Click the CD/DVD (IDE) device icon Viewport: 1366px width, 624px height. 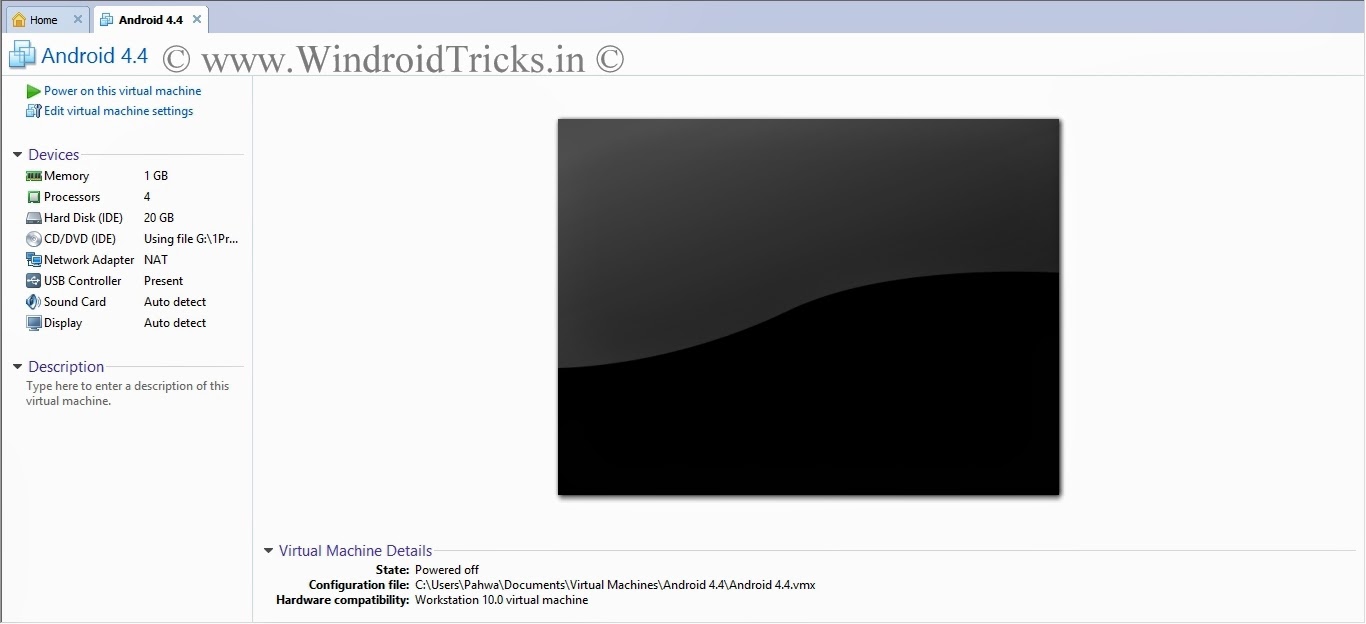31,238
